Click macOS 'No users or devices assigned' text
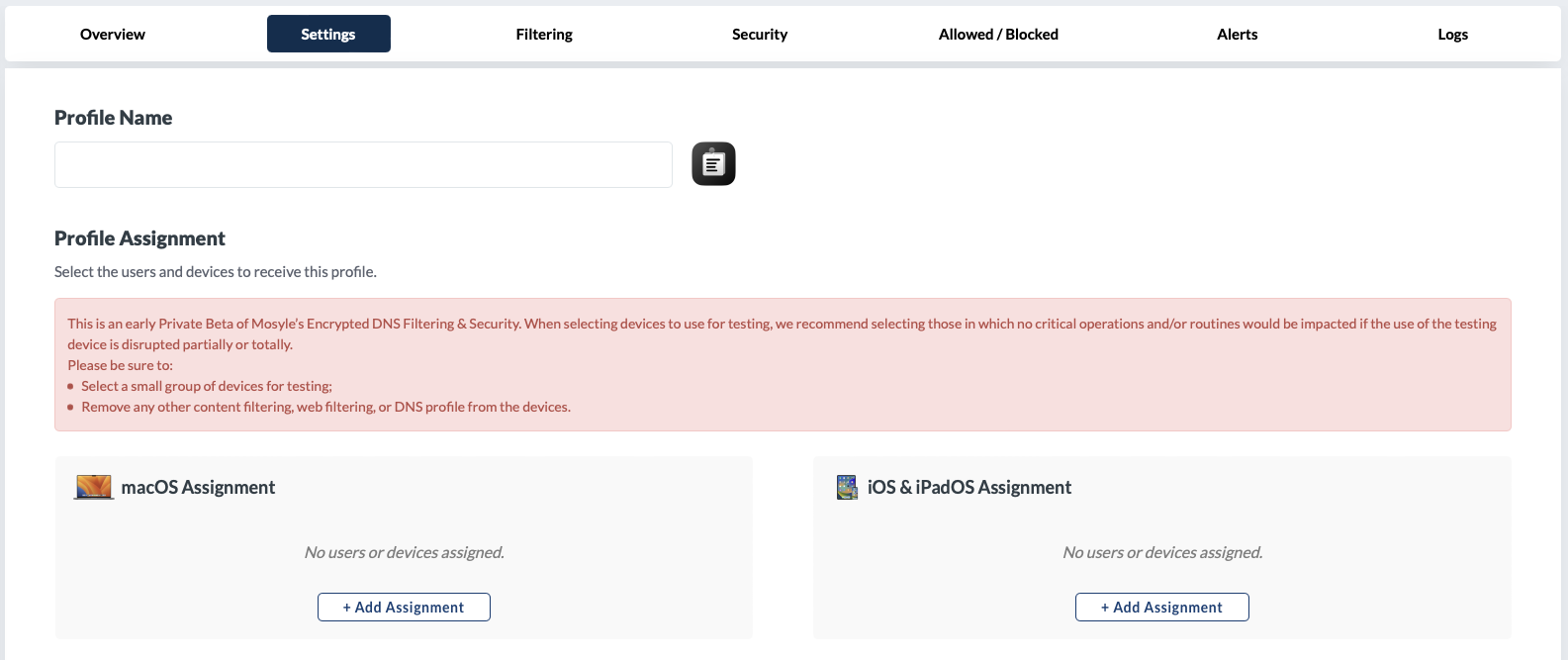Screen dimensions: 1568x660 404,552
